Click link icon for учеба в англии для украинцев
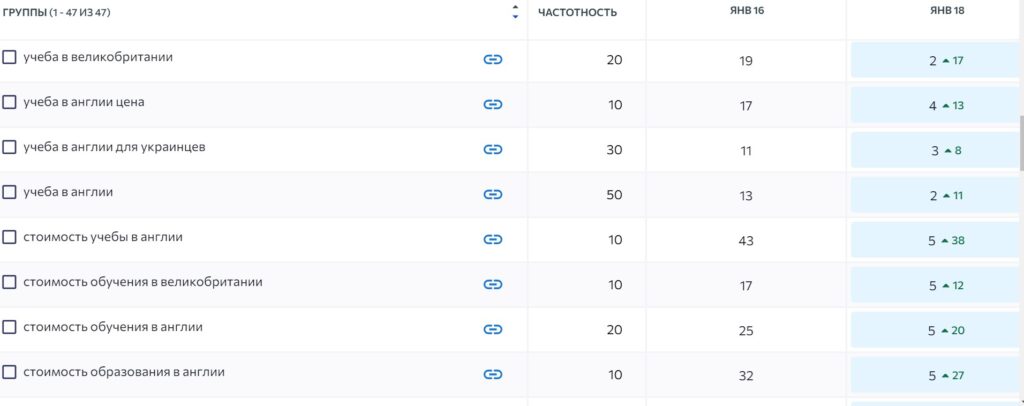Screen dimensions: 1024x406 click(x=492, y=149)
